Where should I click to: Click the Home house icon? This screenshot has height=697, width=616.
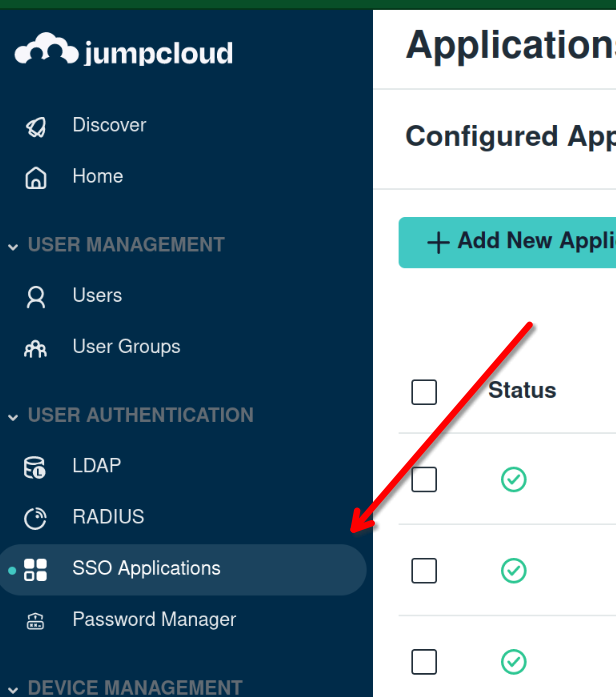tap(36, 178)
